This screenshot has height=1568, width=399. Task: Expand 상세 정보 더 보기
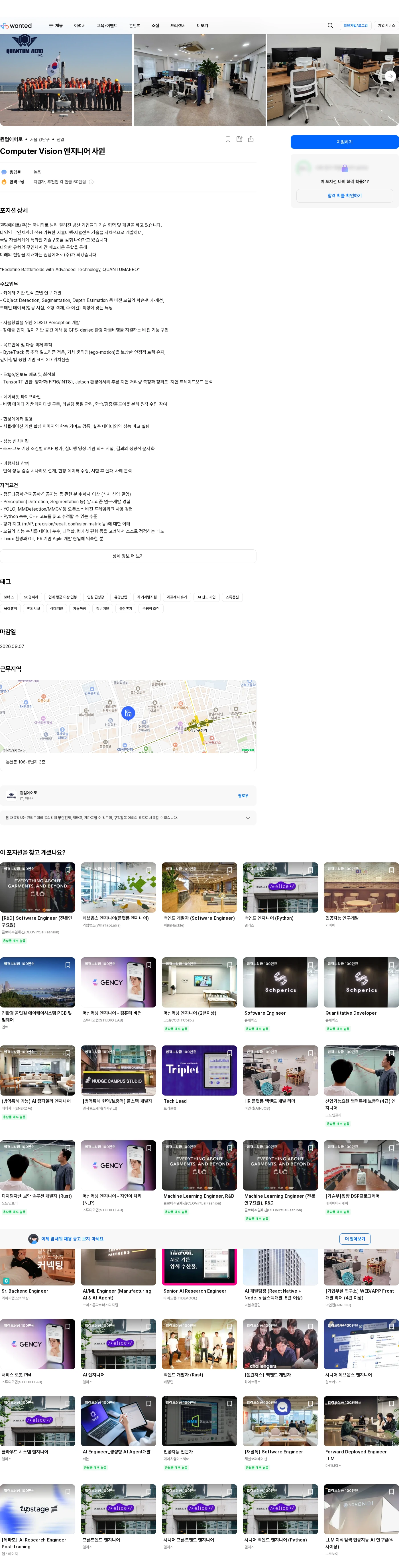pos(128,556)
